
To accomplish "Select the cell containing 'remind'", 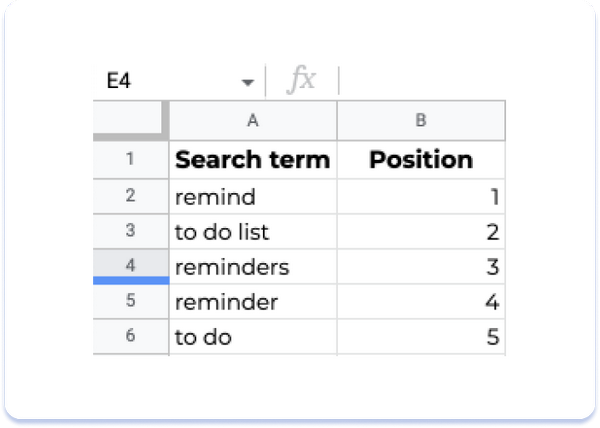I will click(253, 196).
